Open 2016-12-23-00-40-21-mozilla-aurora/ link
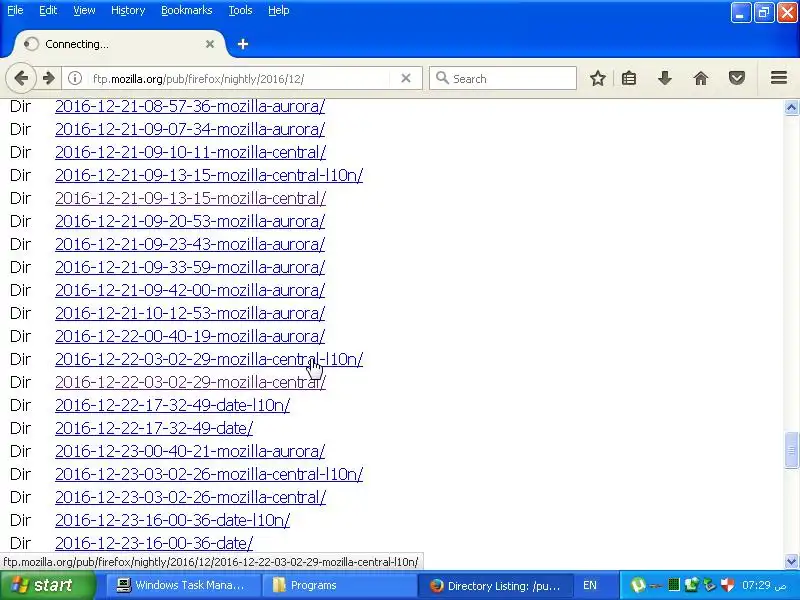Viewport: 800px width, 600px height. [x=190, y=451]
